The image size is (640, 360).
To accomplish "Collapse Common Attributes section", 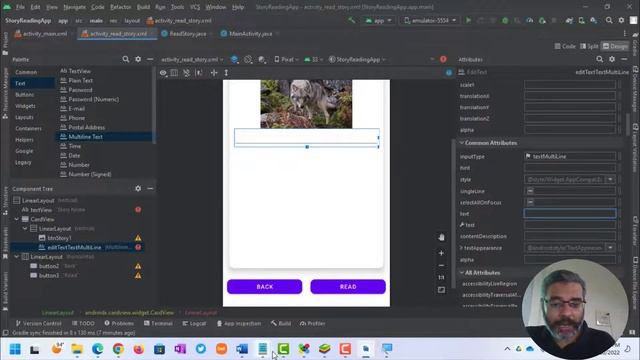I will pos(462,143).
